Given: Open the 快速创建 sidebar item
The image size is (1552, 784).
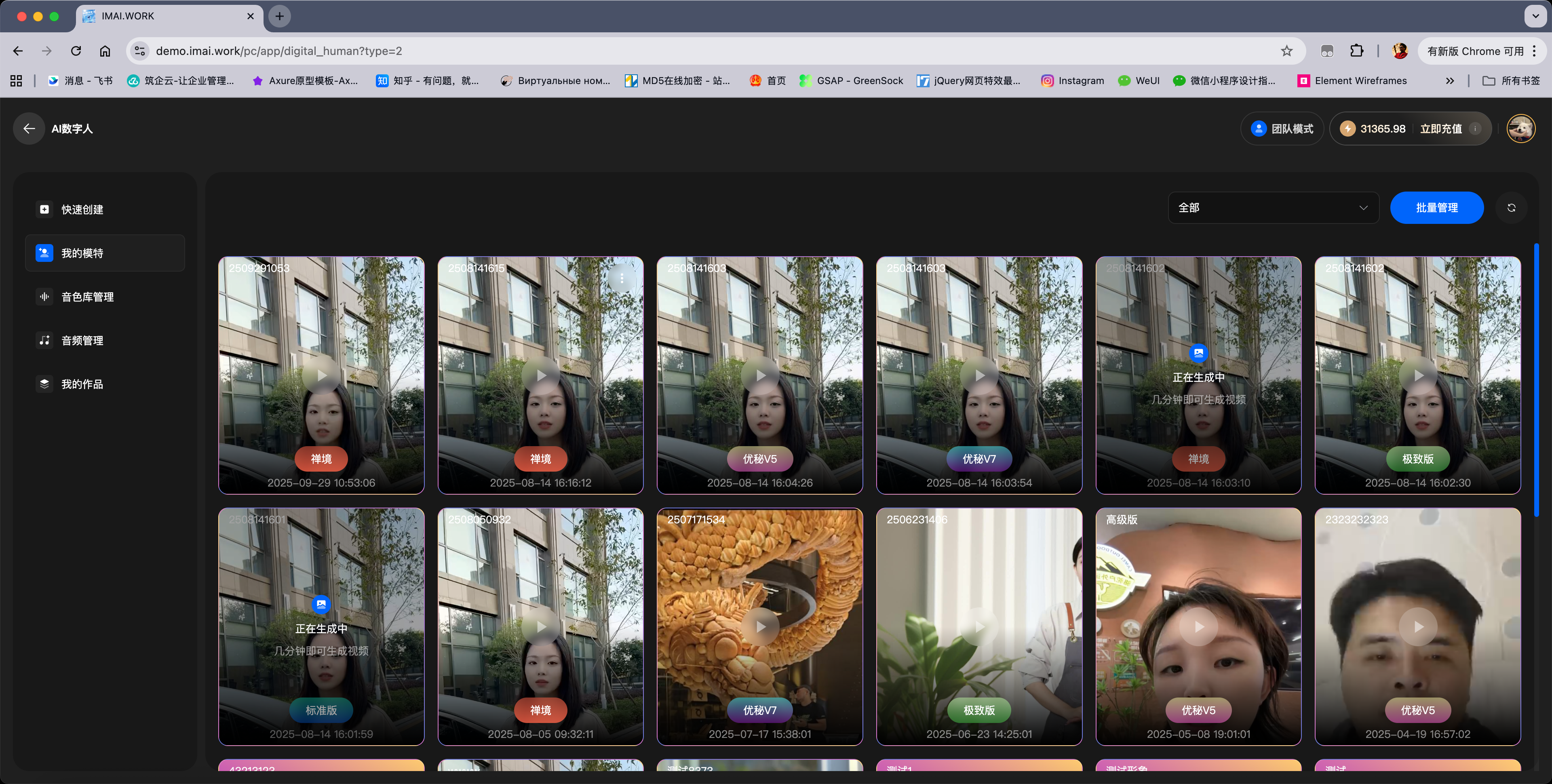Looking at the screenshot, I should 82,210.
